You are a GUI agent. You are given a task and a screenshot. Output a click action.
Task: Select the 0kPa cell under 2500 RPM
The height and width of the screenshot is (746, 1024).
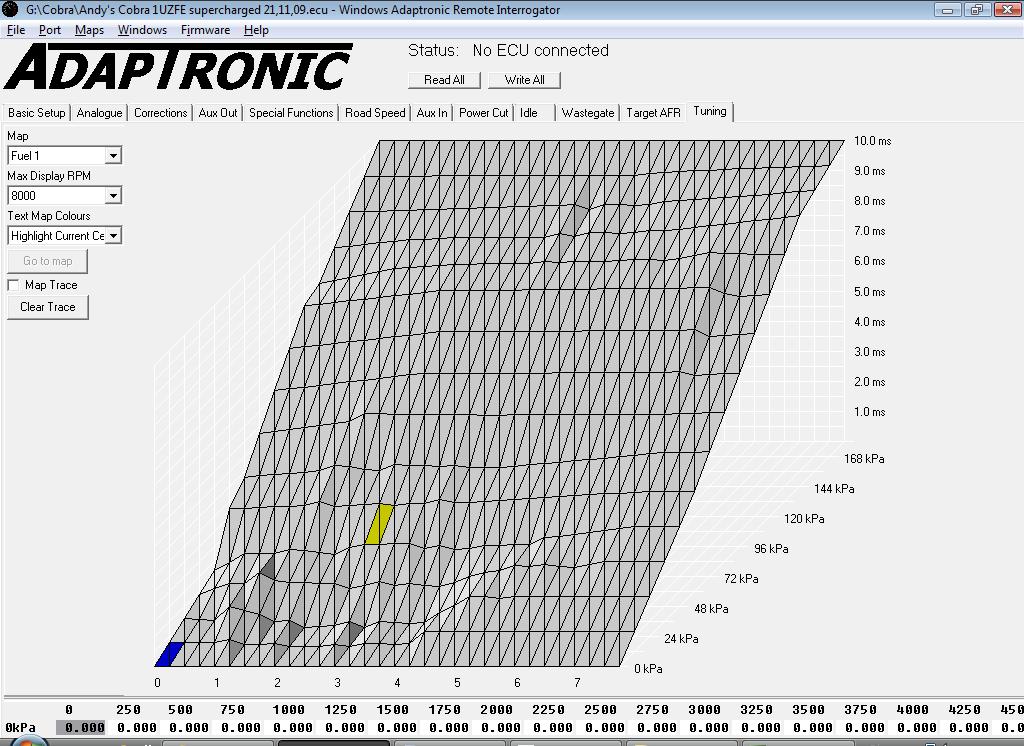click(605, 728)
